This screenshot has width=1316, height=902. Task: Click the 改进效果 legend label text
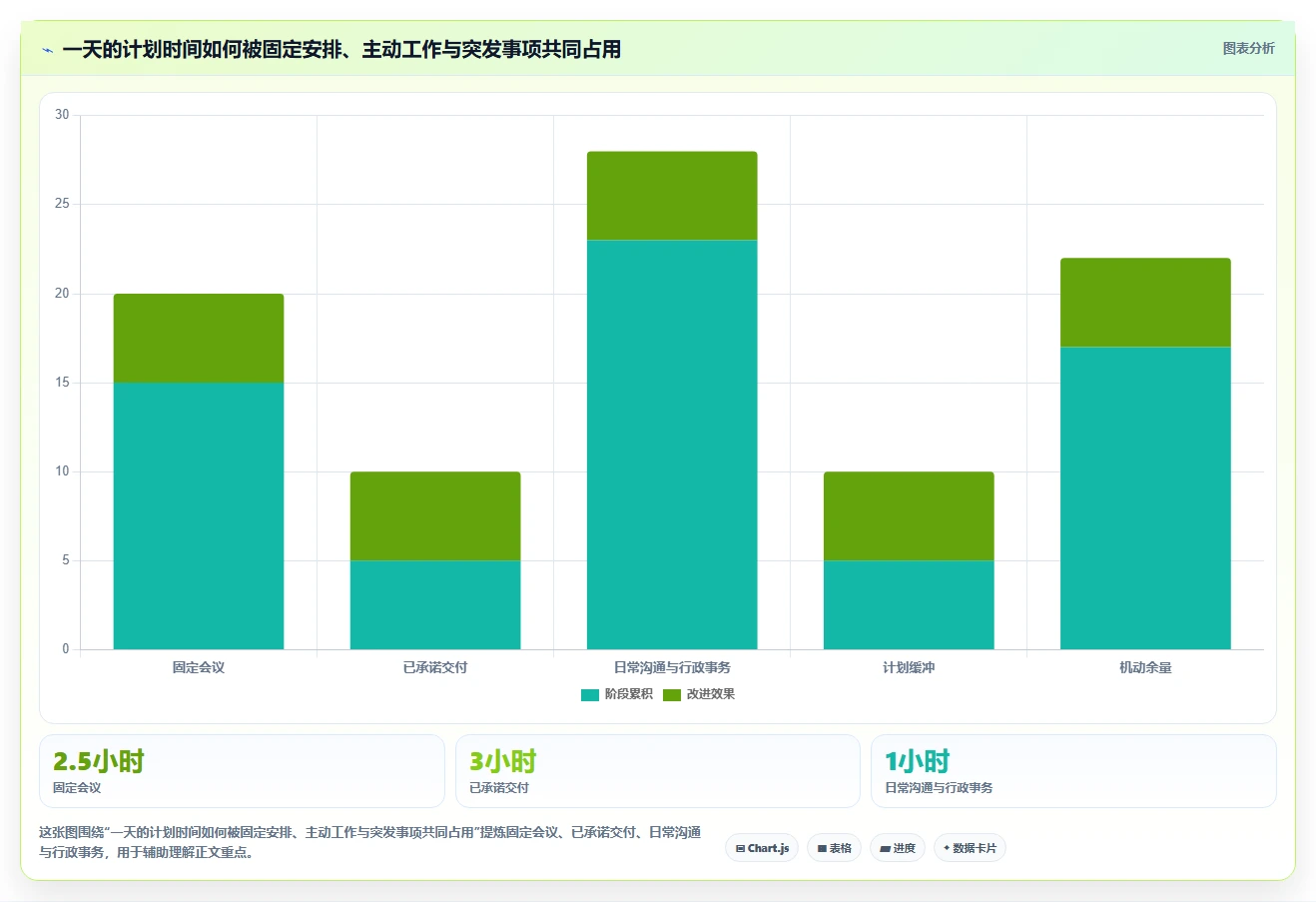click(x=710, y=694)
